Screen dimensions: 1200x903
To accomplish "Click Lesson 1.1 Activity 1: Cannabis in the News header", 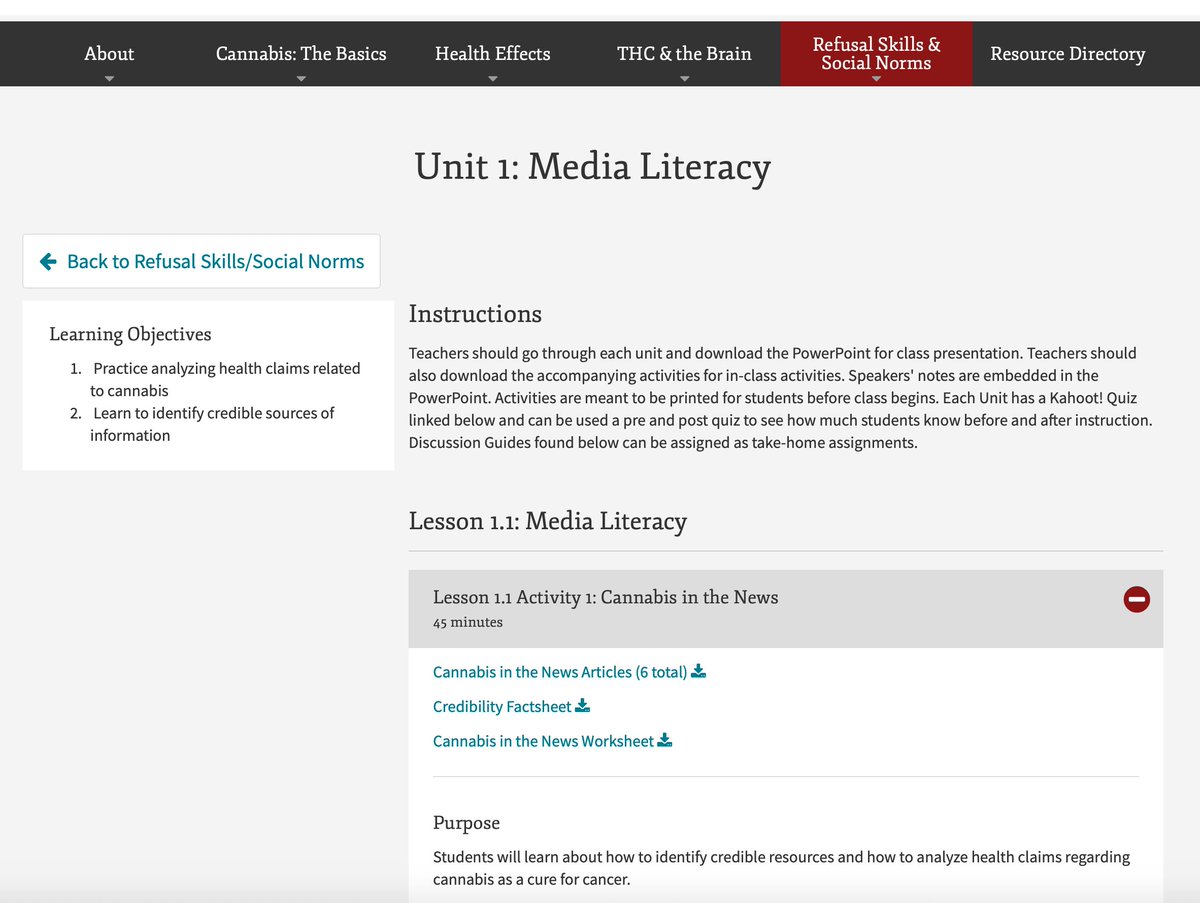I will point(786,609).
